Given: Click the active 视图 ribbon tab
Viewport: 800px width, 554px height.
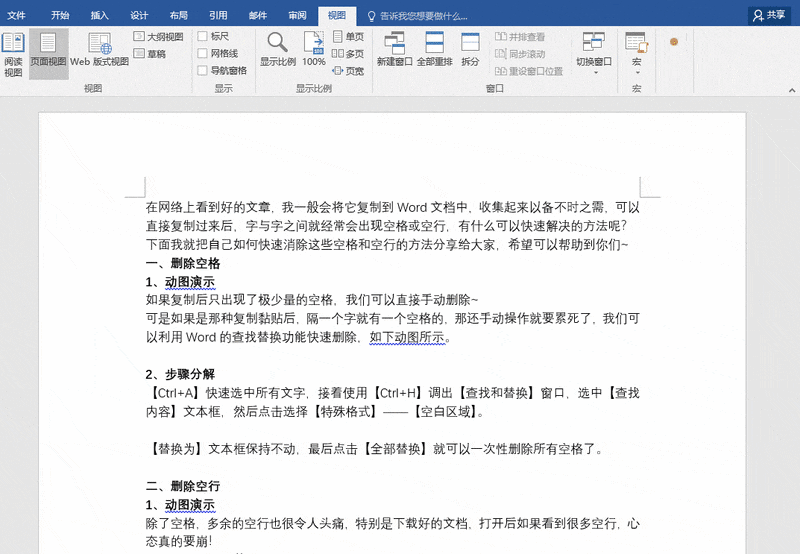Looking at the screenshot, I should pos(337,15).
